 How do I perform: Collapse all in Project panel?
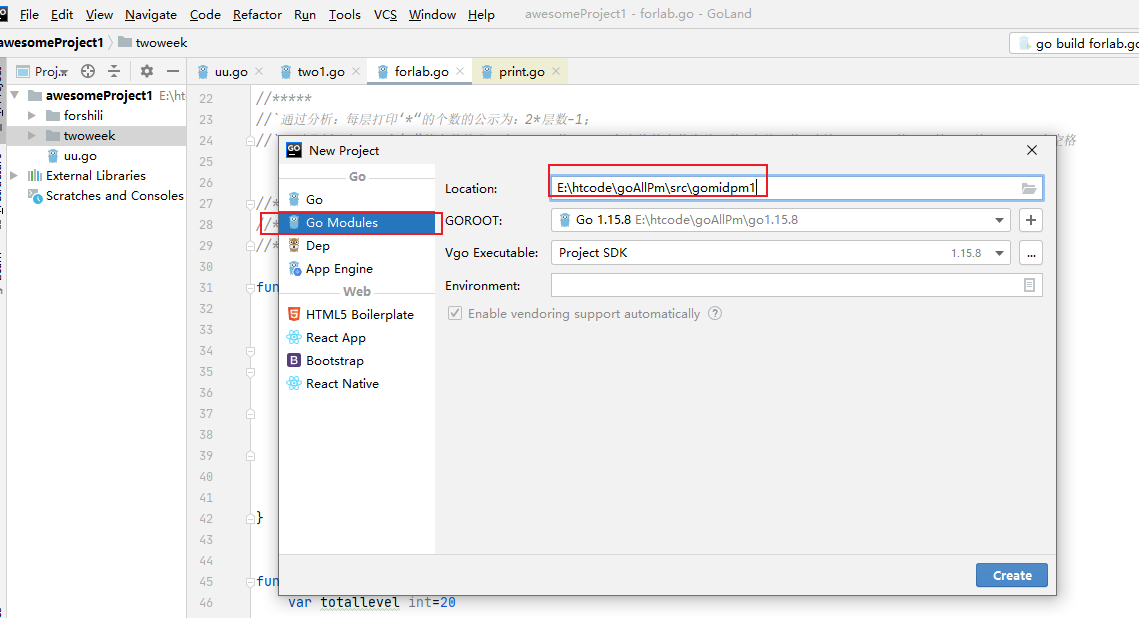[114, 71]
